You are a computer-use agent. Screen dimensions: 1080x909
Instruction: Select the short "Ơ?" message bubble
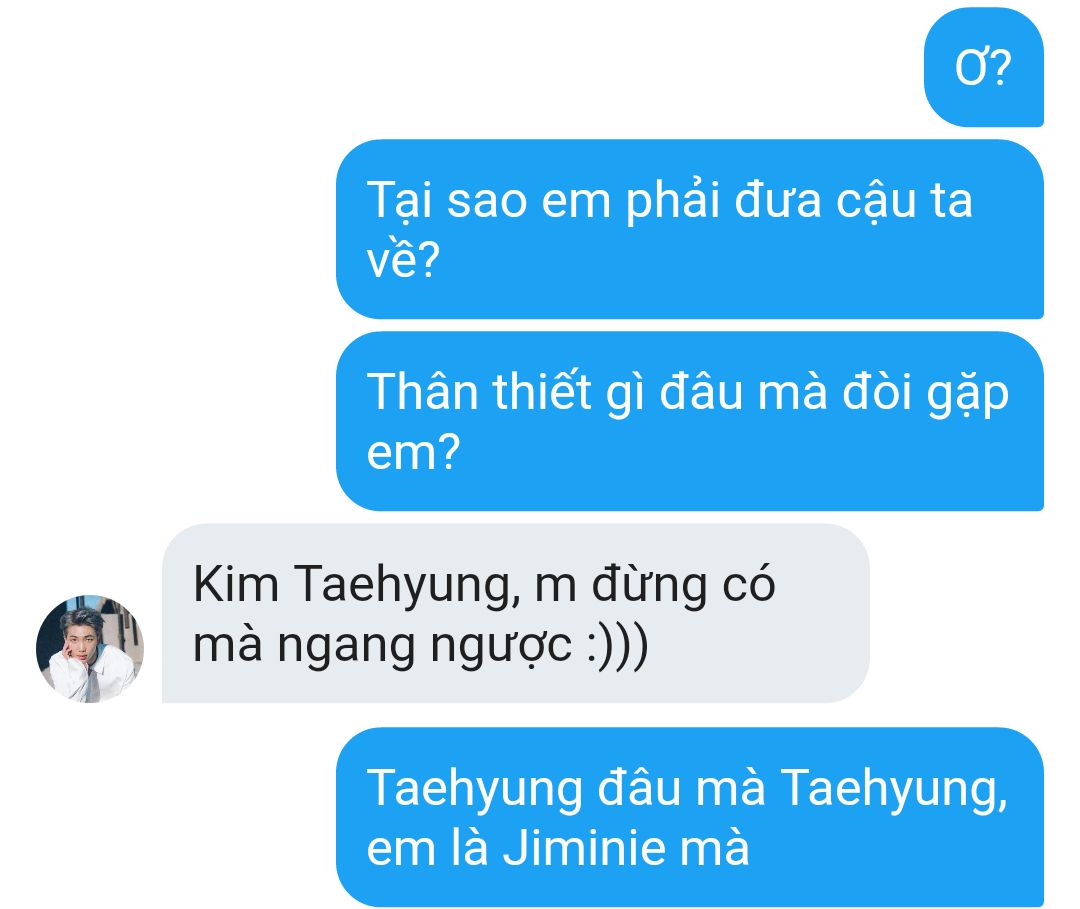[x=984, y=67]
